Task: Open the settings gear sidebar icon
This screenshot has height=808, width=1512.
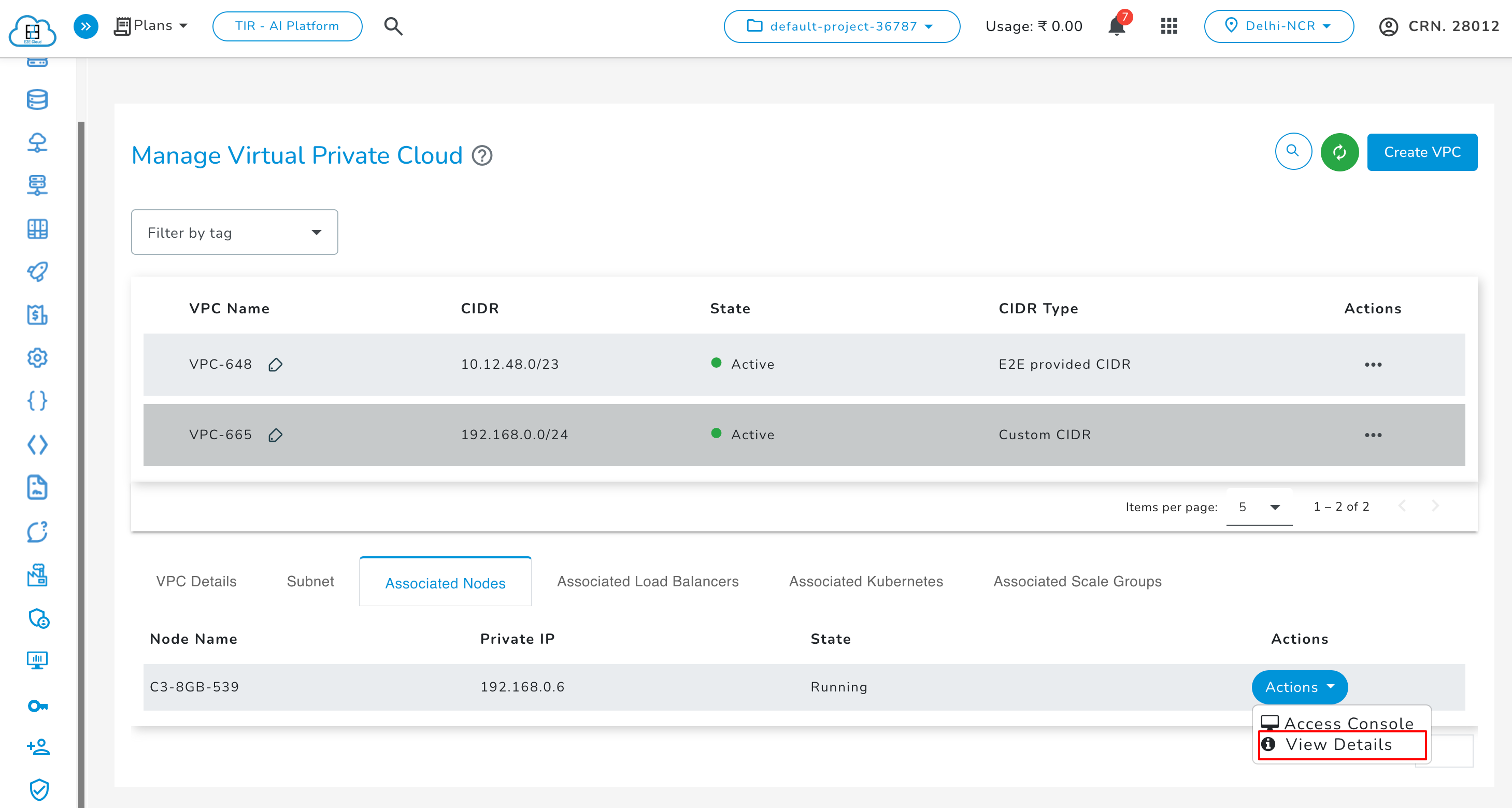Action: pyautogui.click(x=37, y=358)
